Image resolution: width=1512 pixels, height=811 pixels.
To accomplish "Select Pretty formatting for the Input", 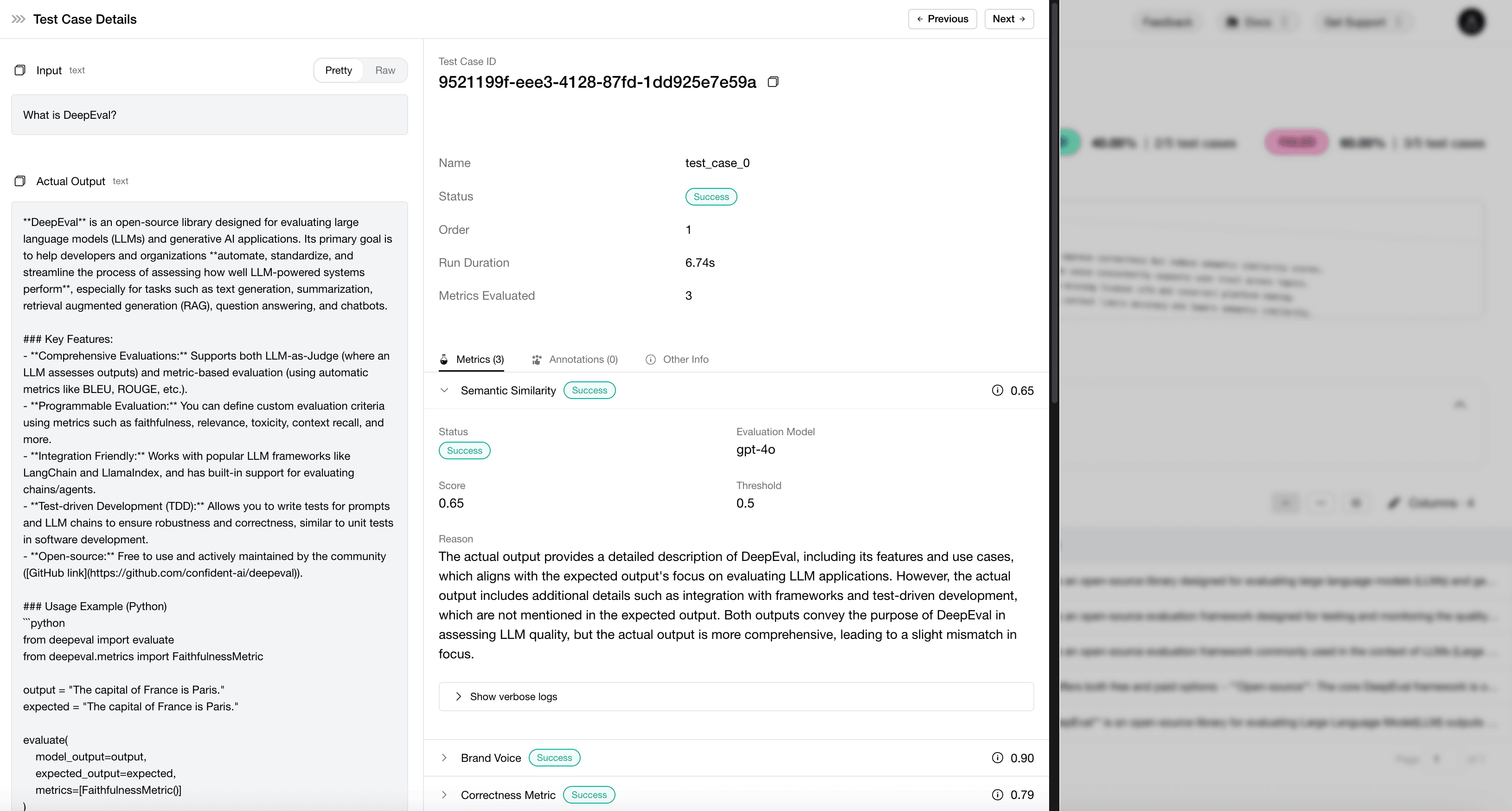I will tap(338, 70).
